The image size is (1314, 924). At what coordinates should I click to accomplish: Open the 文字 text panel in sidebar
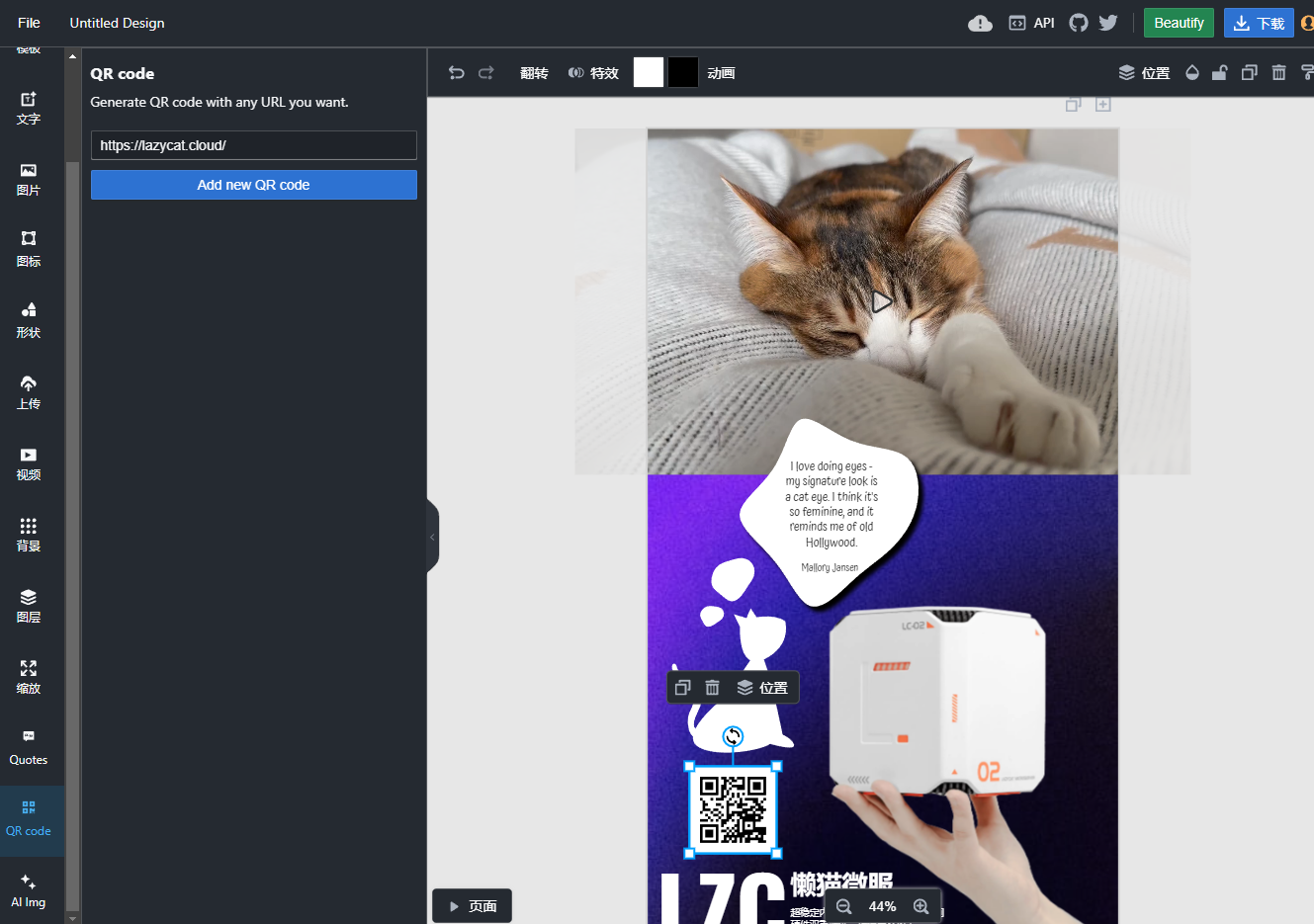[29, 108]
